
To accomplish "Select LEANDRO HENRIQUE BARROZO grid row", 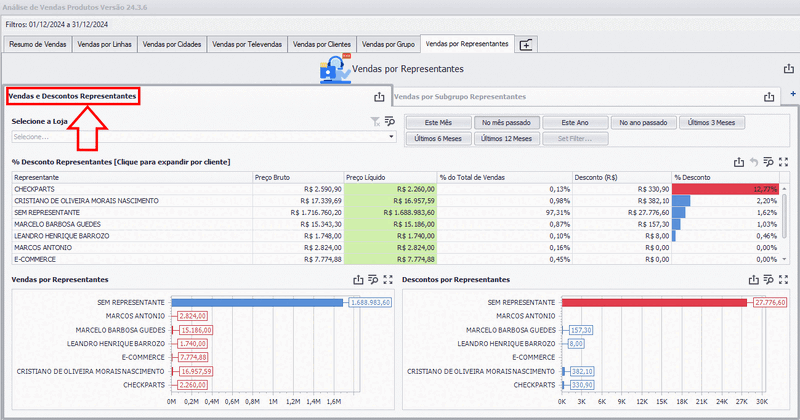I will (395, 236).
